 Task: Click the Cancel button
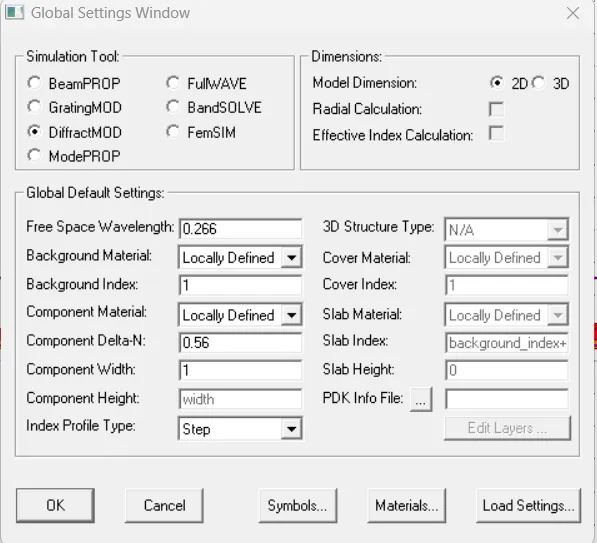pos(164,506)
